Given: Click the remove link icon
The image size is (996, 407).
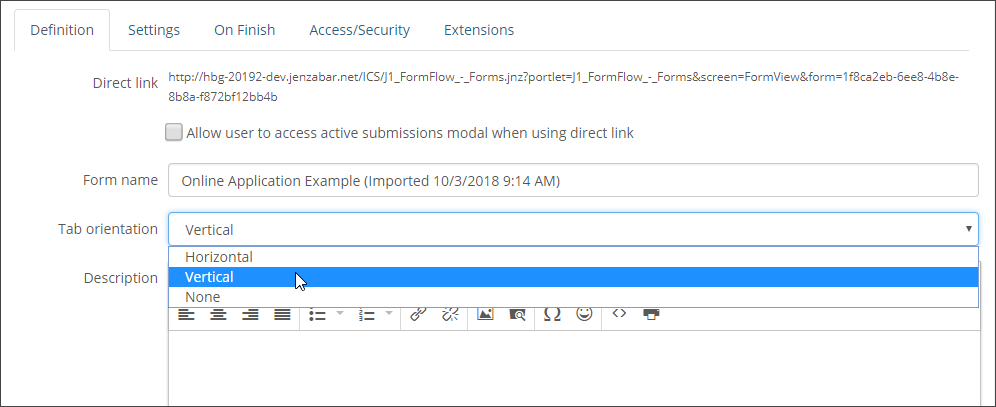Looking at the screenshot, I should tap(450, 315).
